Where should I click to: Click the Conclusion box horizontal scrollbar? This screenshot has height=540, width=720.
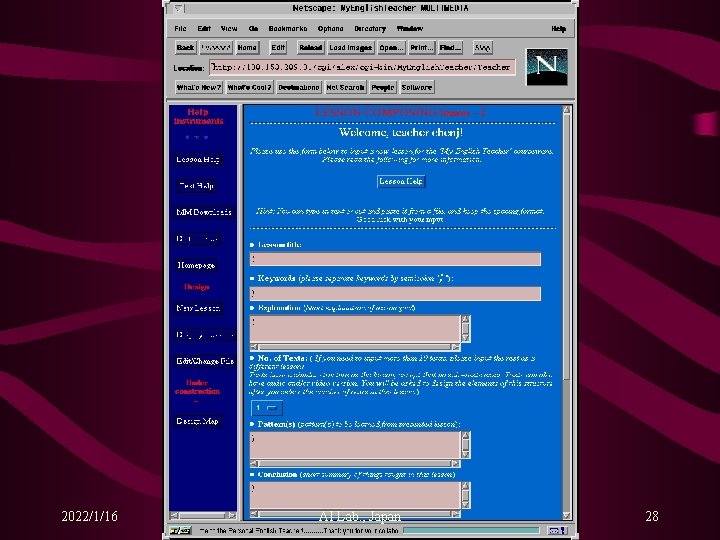point(355,514)
